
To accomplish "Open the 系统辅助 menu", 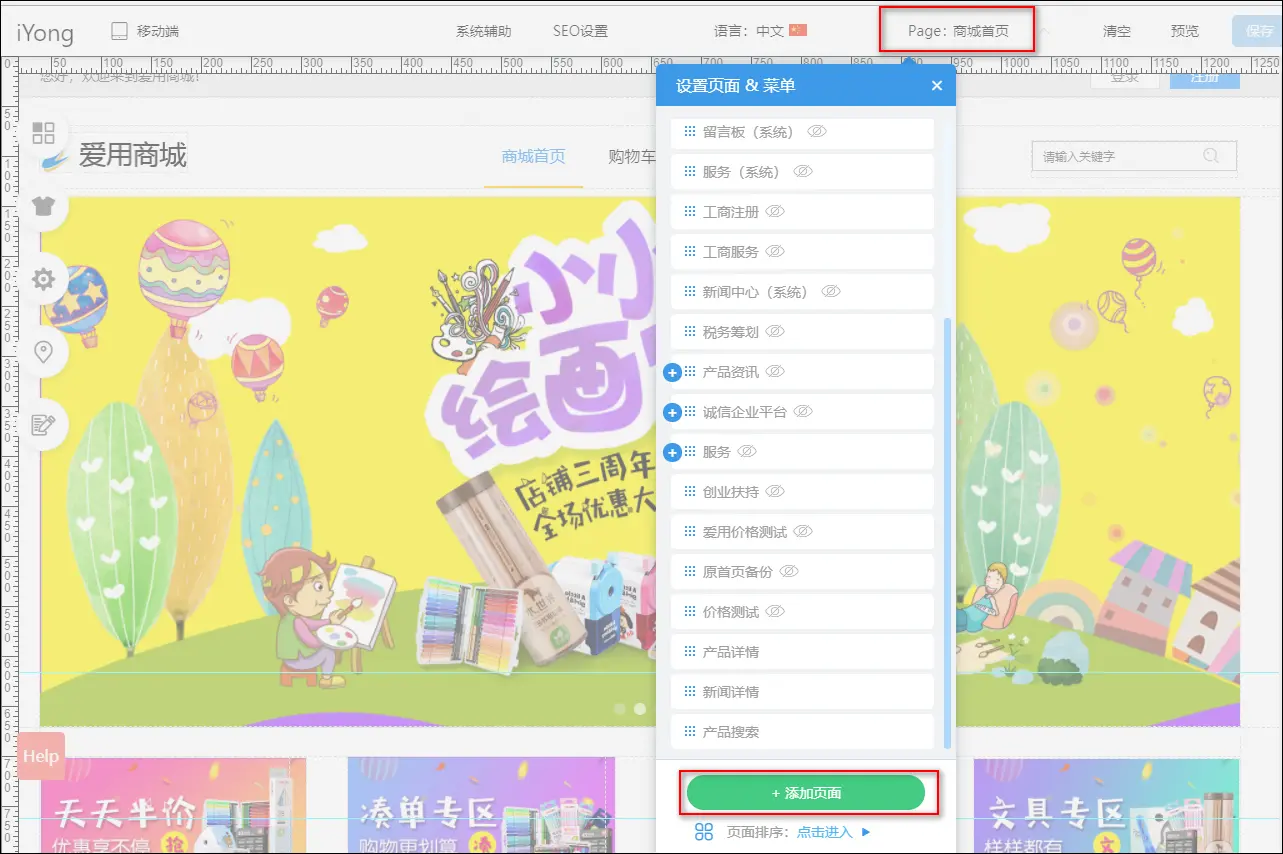I will tap(483, 31).
